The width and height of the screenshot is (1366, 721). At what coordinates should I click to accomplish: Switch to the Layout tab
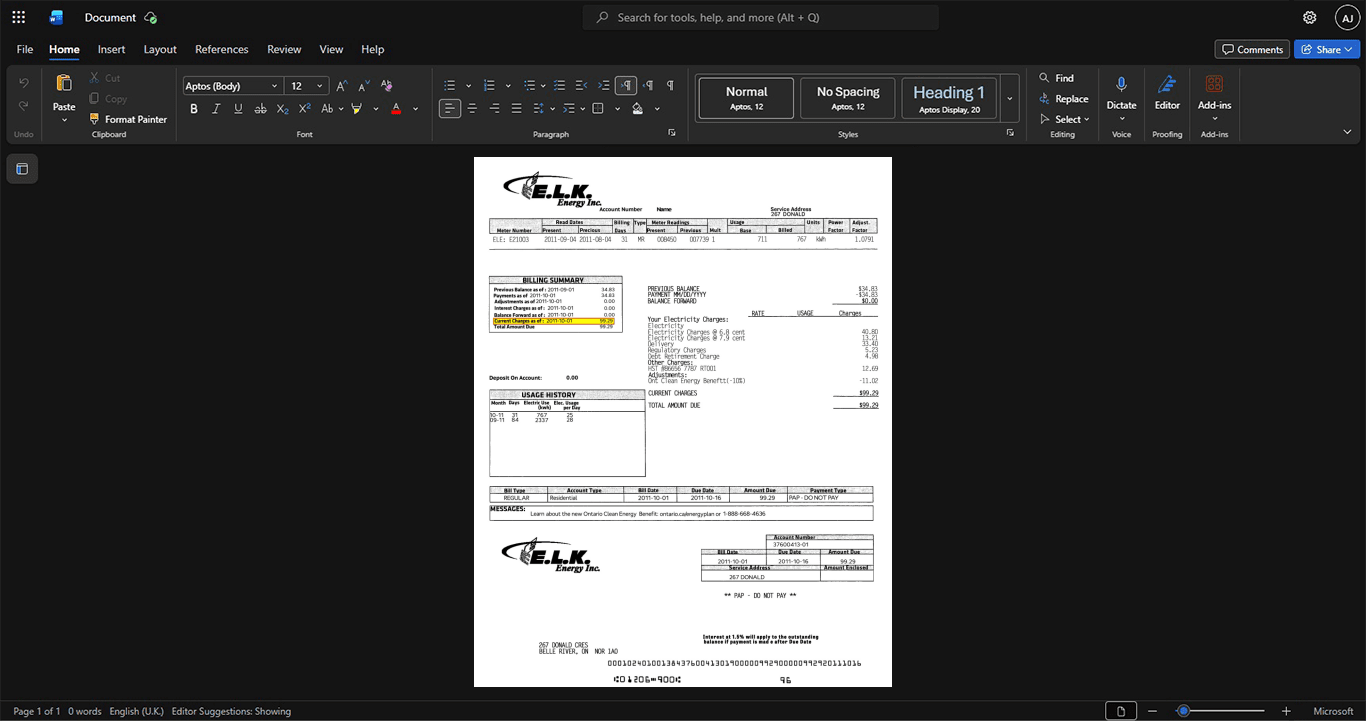[160, 49]
